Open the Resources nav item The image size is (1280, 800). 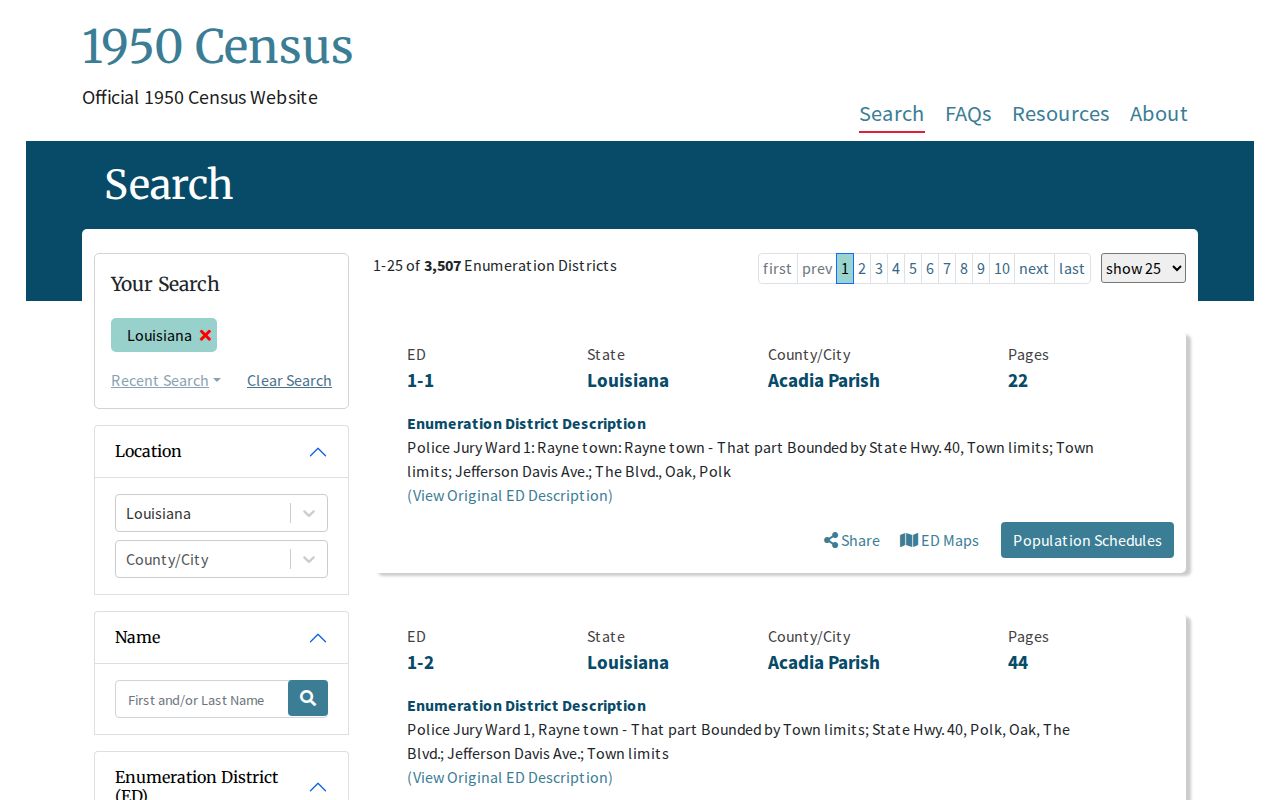coord(1060,113)
